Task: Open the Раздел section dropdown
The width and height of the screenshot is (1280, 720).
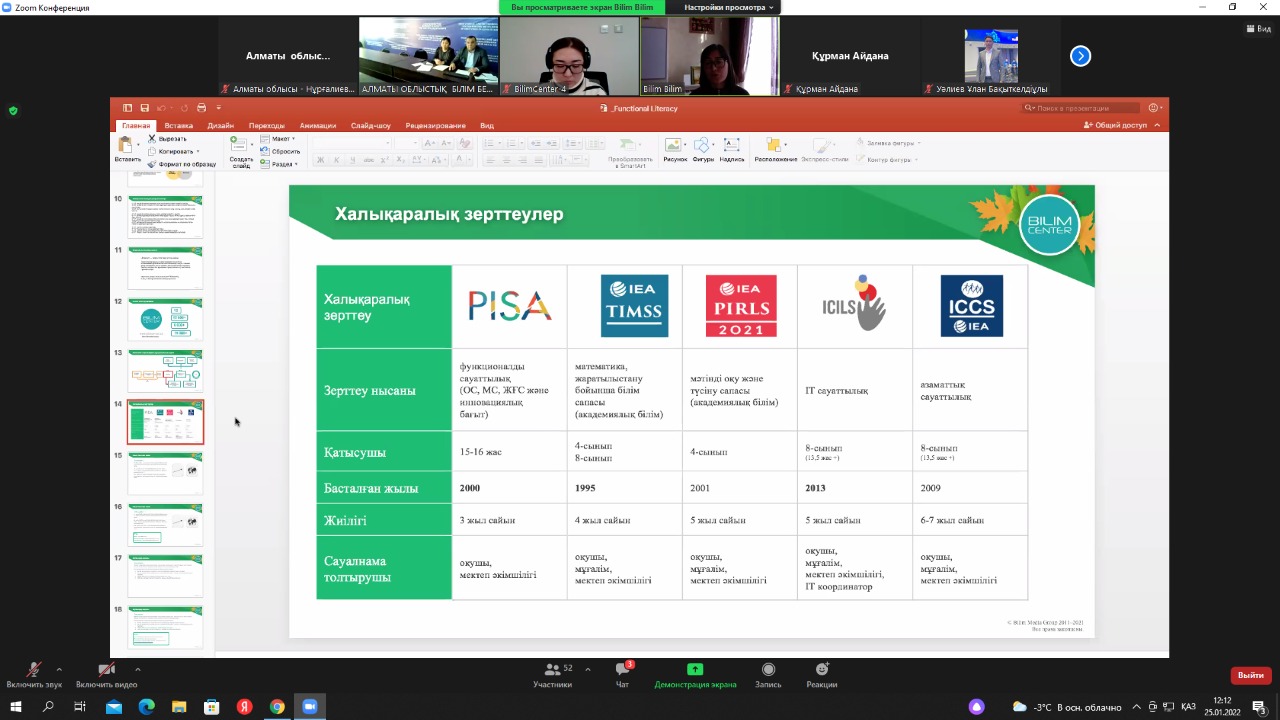Action: [280, 164]
